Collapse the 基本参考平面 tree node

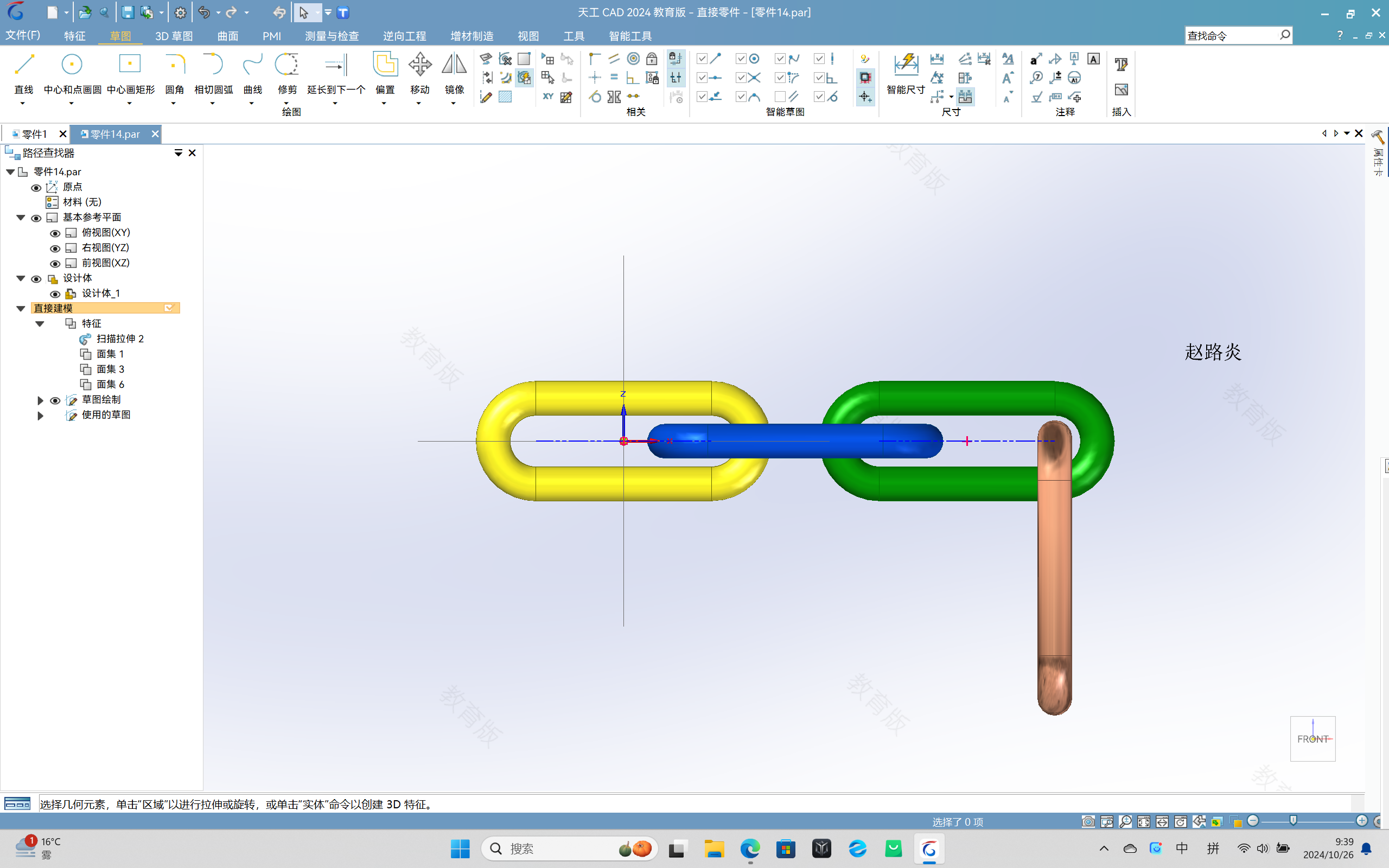coord(21,218)
